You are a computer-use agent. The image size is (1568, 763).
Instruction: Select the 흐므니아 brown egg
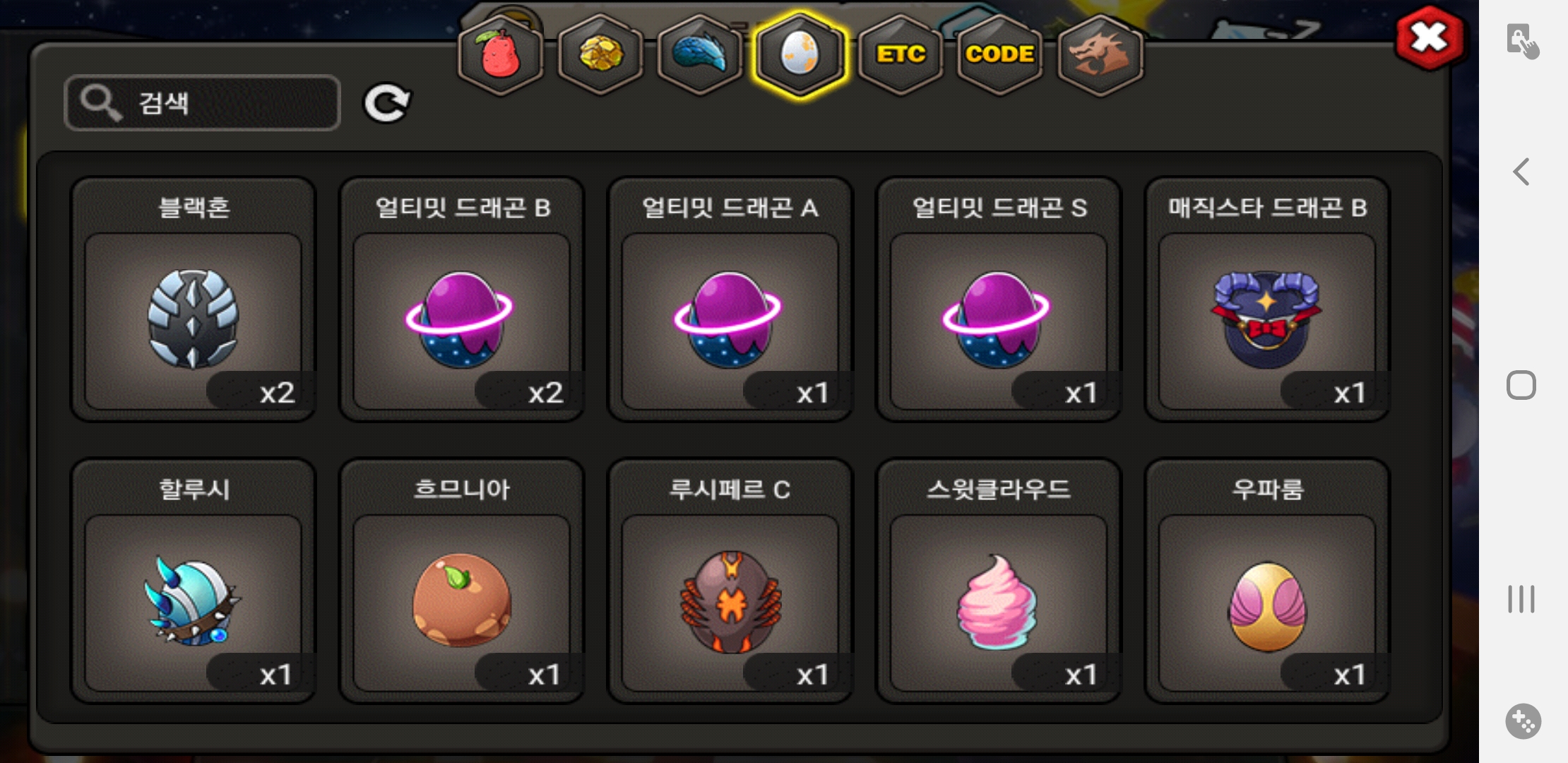(x=461, y=581)
